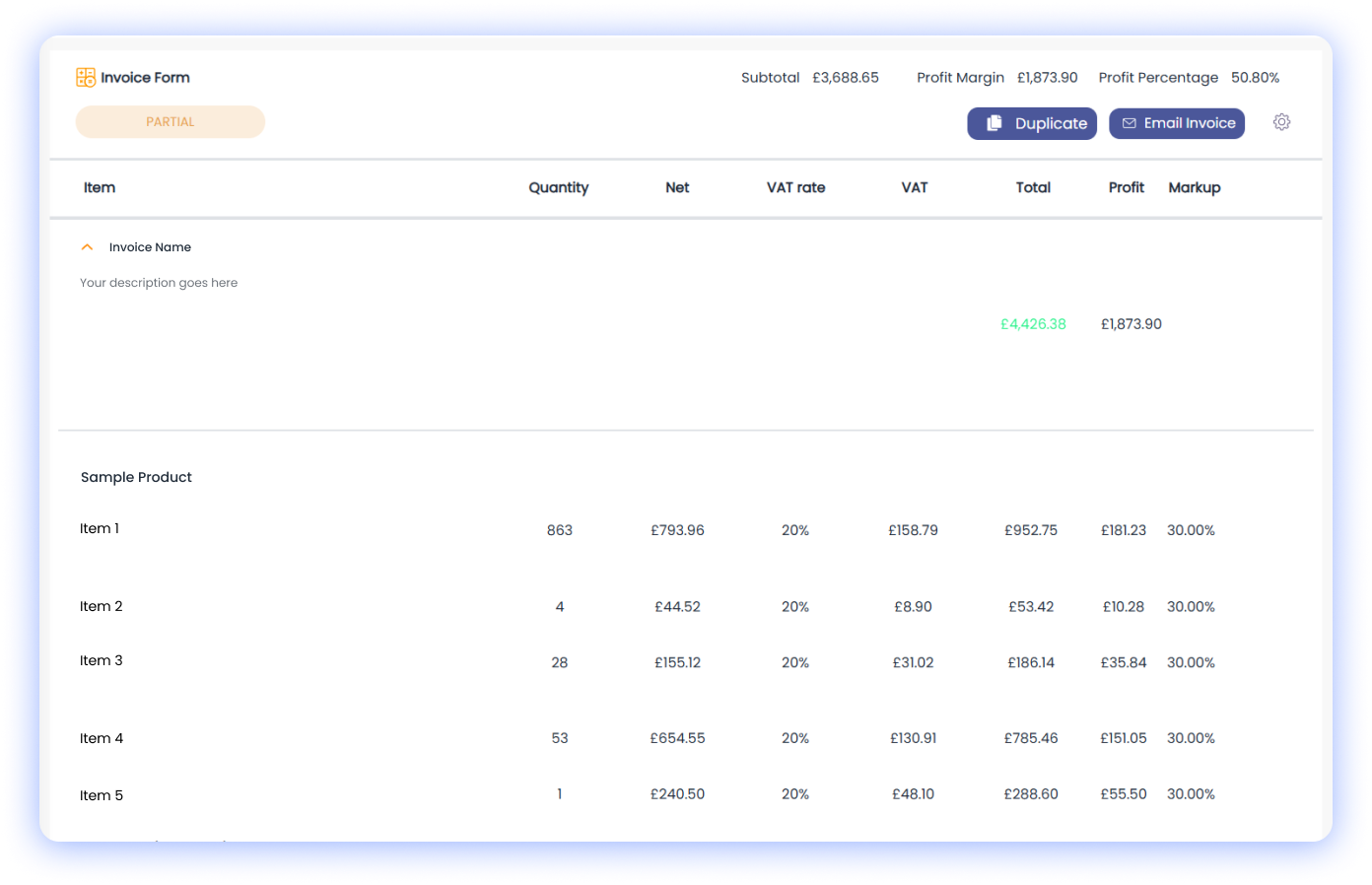Click Item 1 net £793.96
The width and height of the screenshot is (1372, 885).
coord(677,530)
